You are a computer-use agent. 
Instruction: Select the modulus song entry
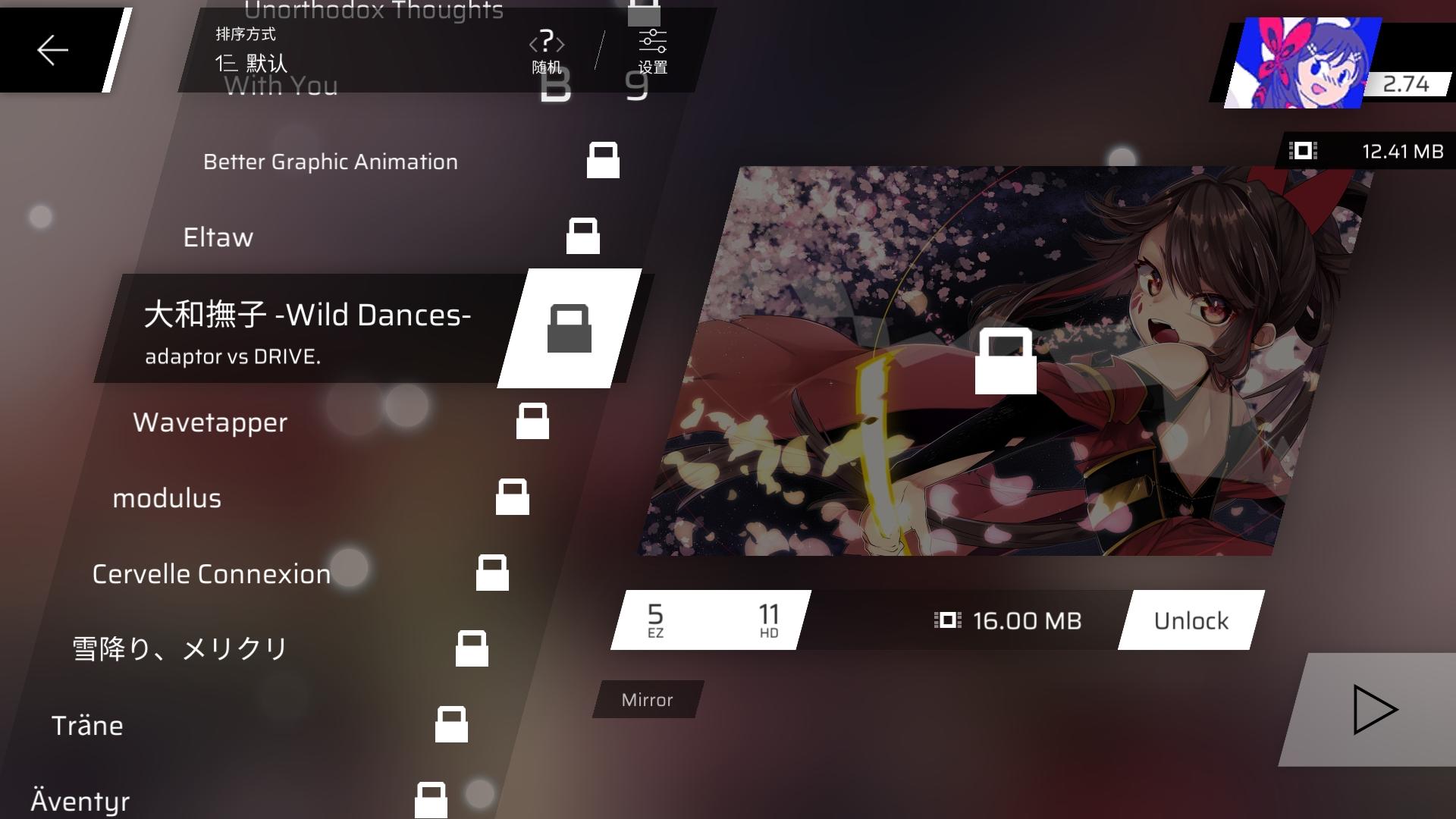(x=167, y=498)
